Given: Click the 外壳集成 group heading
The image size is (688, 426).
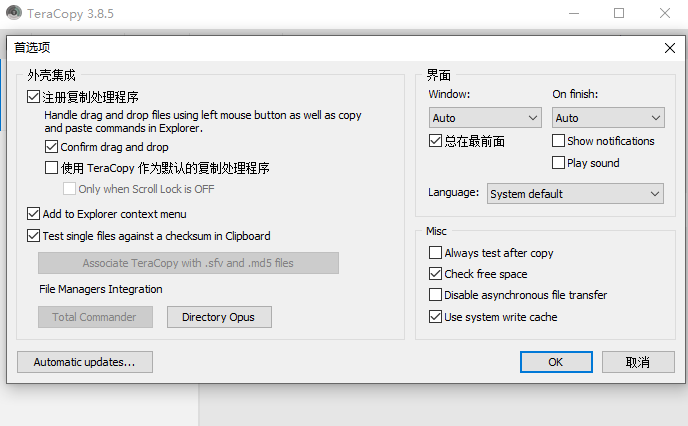Looking at the screenshot, I should point(51,75).
